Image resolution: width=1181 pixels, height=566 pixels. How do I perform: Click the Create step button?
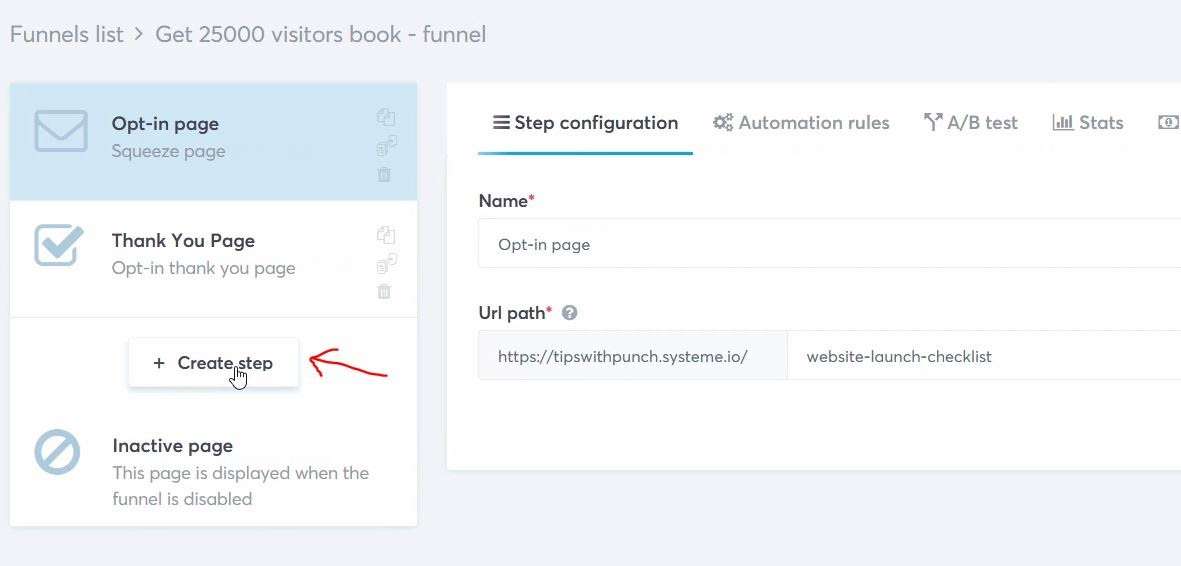(x=213, y=363)
